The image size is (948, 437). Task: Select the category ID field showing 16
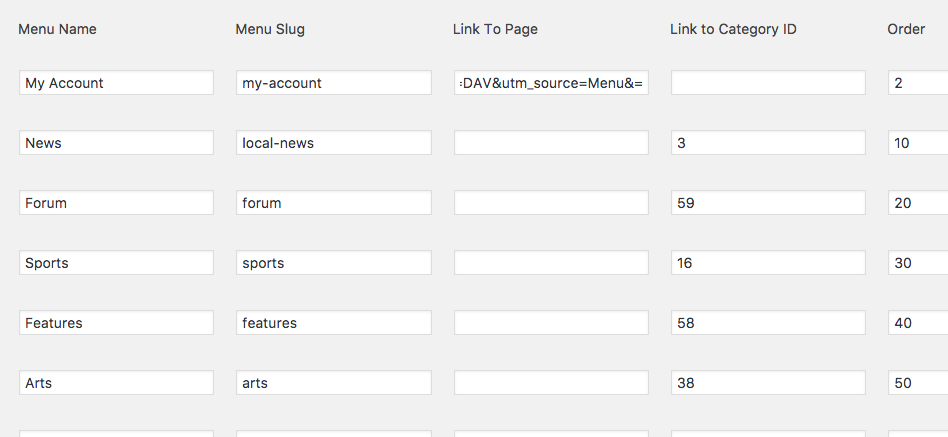click(768, 263)
